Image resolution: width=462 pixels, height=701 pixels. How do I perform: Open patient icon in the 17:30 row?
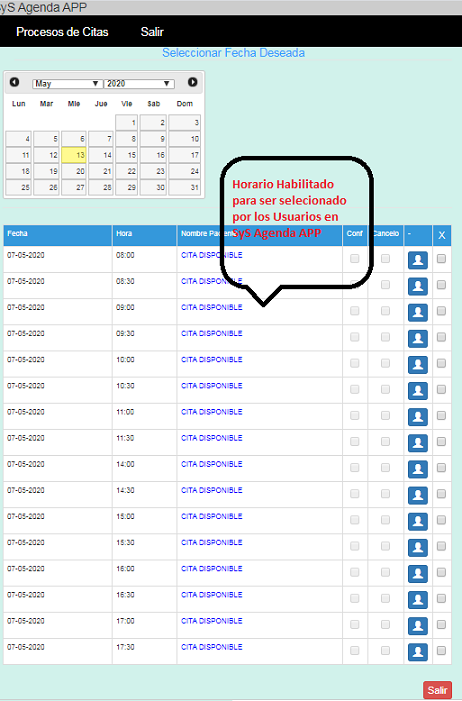pyautogui.click(x=418, y=652)
